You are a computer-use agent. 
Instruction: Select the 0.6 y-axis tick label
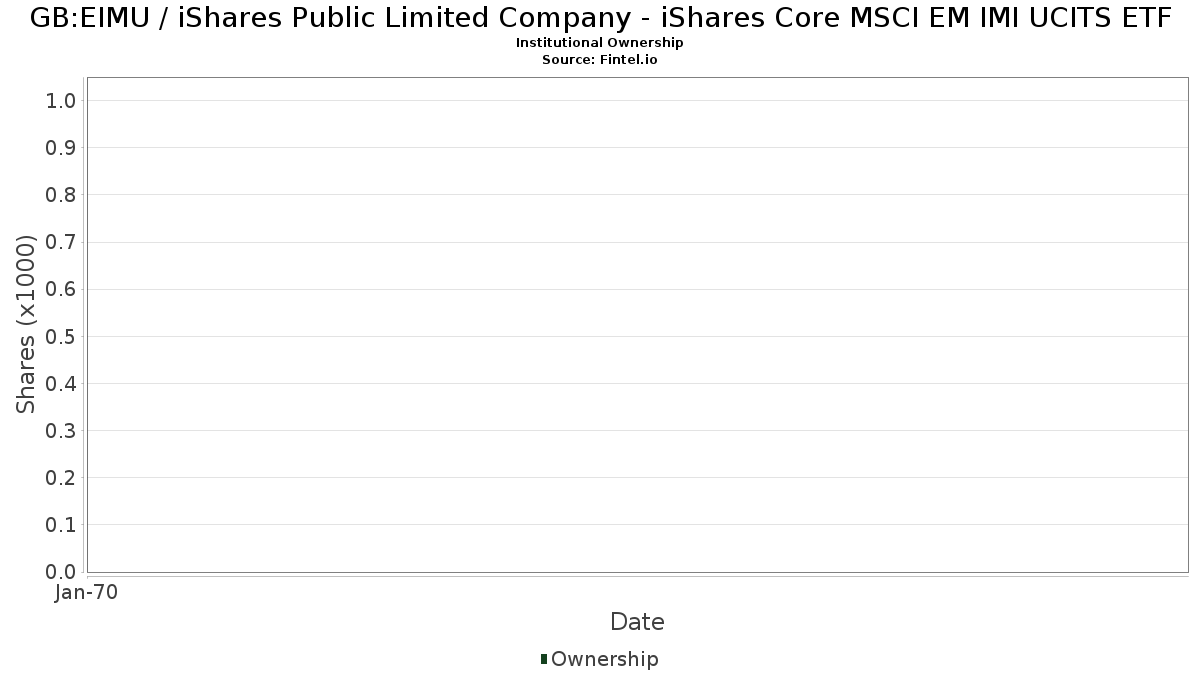(x=61, y=289)
